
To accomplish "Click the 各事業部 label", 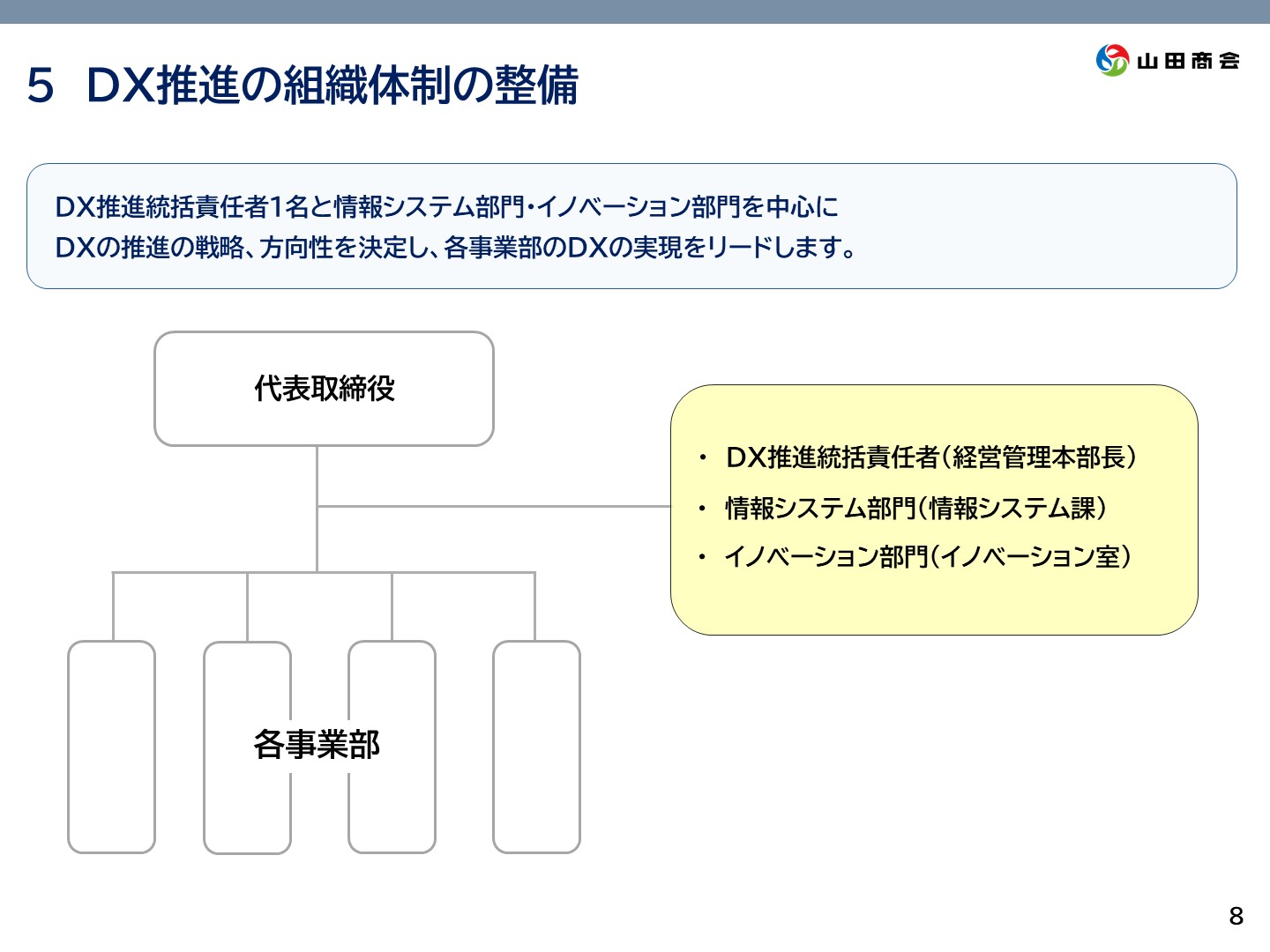I will pyautogui.click(x=317, y=745).
